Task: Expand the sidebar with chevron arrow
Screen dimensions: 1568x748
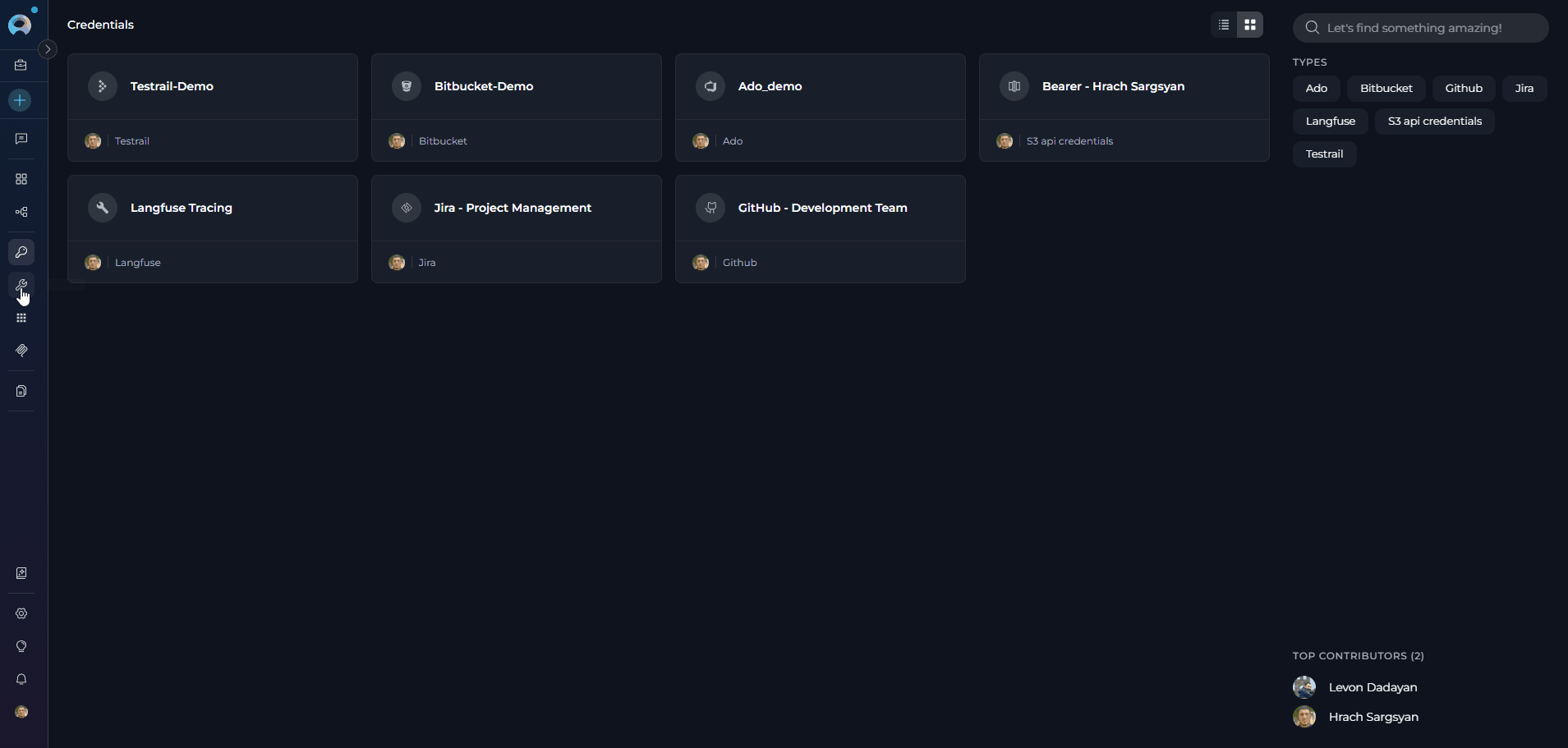Action: click(48, 49)
